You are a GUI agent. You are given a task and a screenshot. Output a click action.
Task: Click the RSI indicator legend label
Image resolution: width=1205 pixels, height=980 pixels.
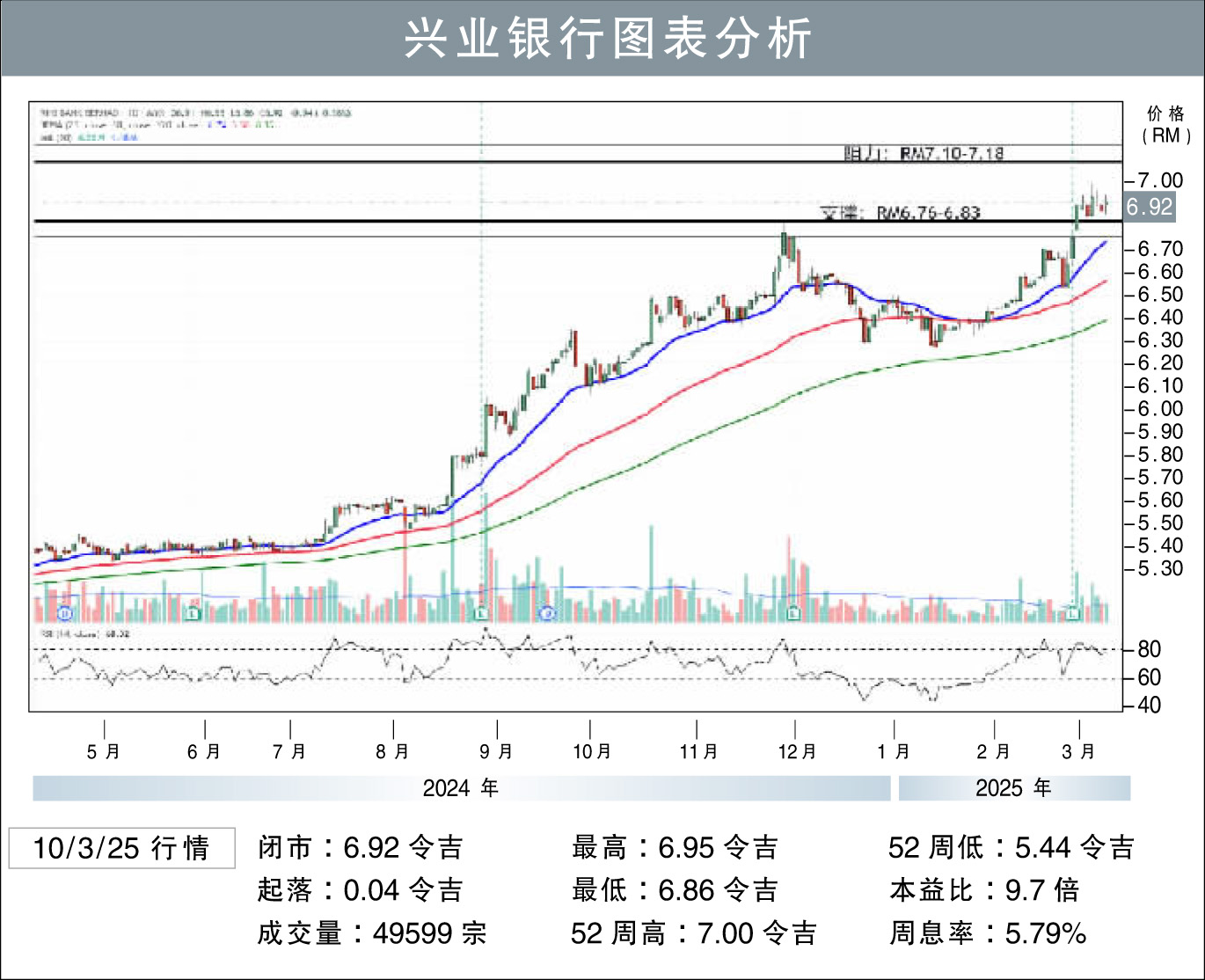86,633
